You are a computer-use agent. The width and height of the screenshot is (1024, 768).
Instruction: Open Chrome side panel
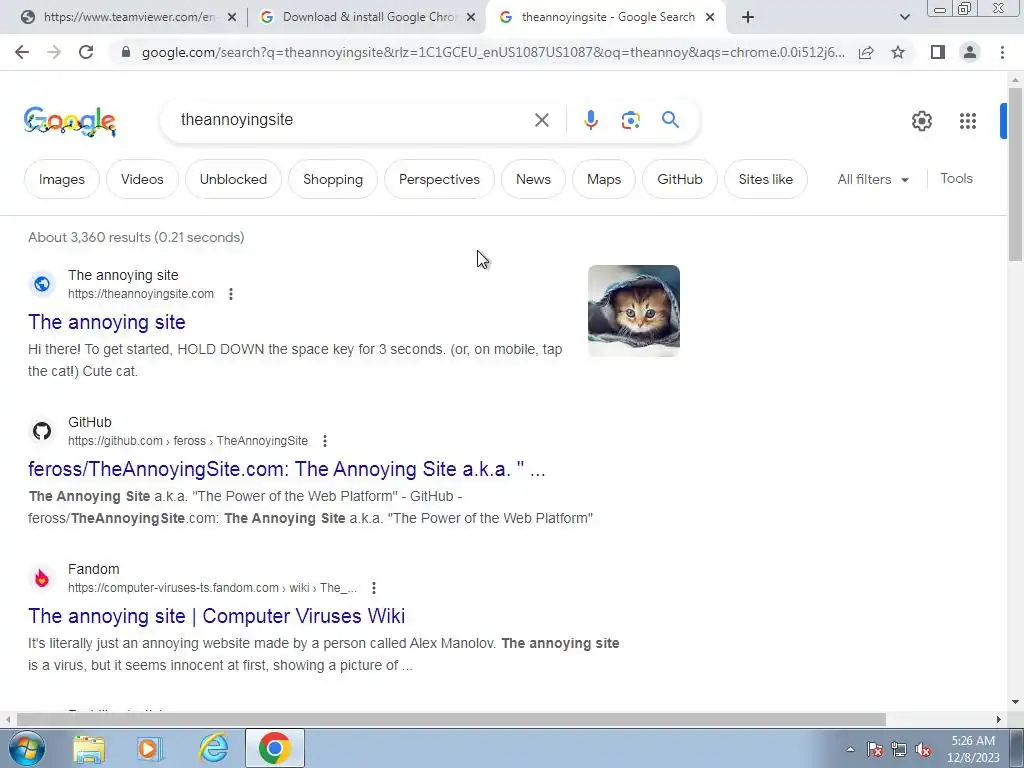point(938,52)
